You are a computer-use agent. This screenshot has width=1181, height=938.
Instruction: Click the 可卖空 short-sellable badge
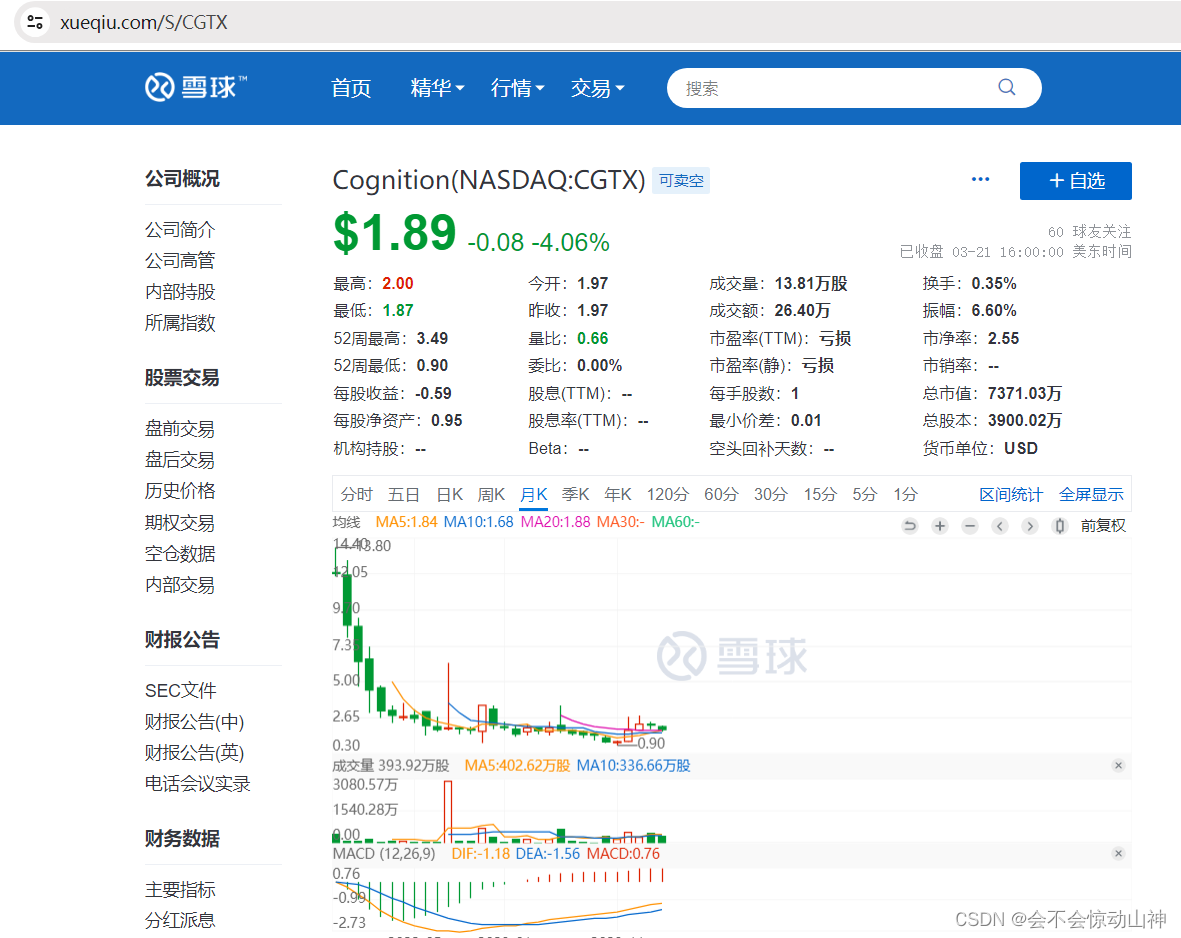pos(681,181)
